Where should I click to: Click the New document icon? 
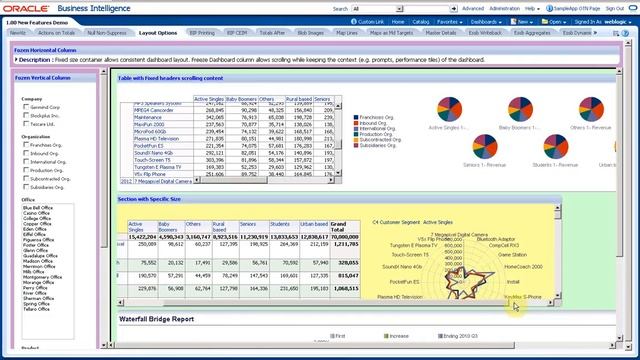[x=513, y=22]
